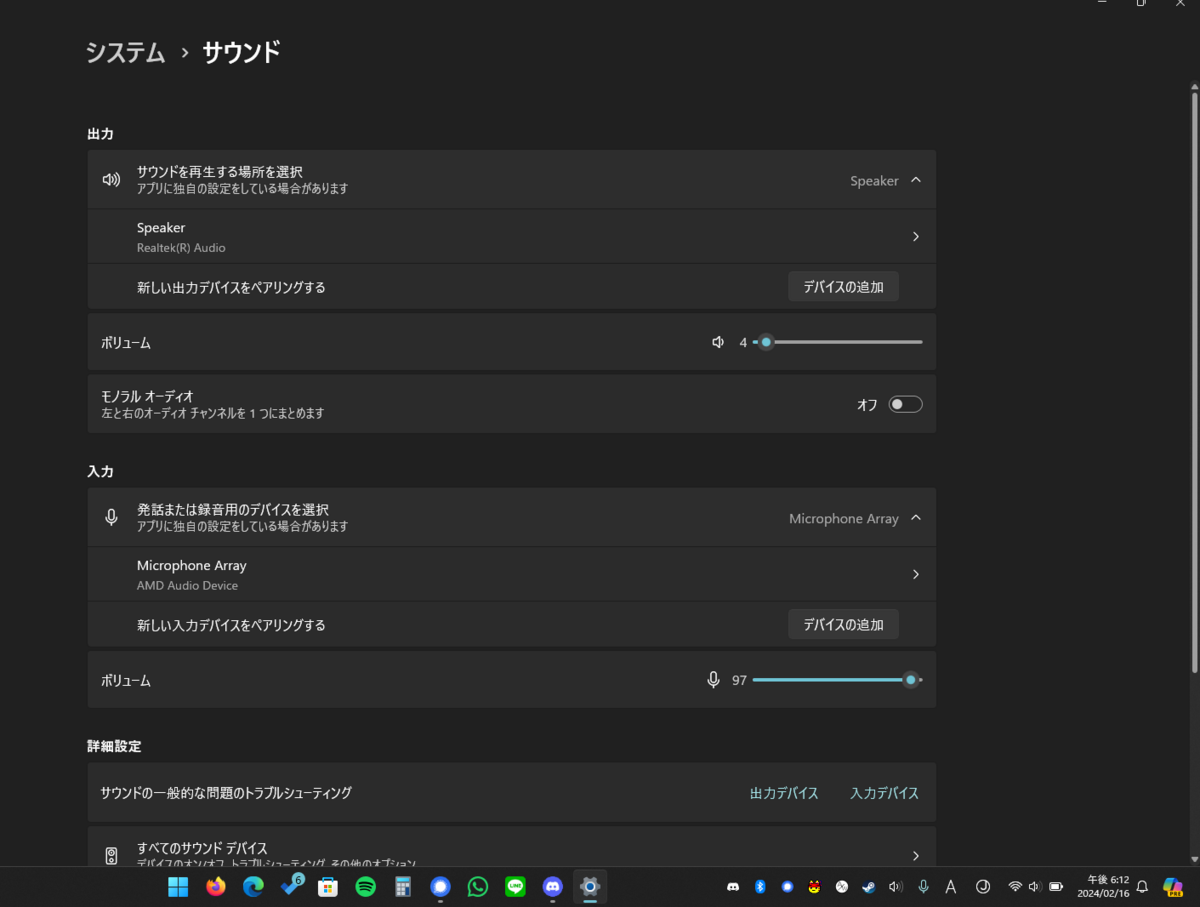This screenshot has height=907, width=1200.
Task: Open Speaker Realtek(R) Audio properties
Action: [915, 236]
